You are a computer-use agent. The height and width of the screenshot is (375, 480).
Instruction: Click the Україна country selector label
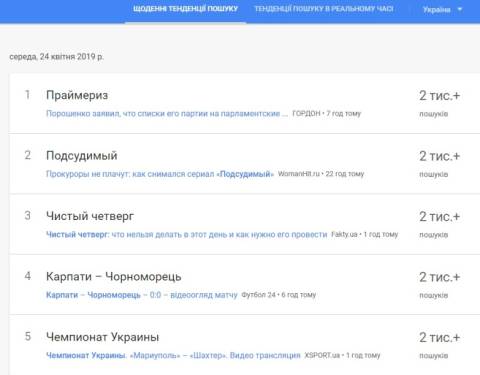tap(437, 9)
